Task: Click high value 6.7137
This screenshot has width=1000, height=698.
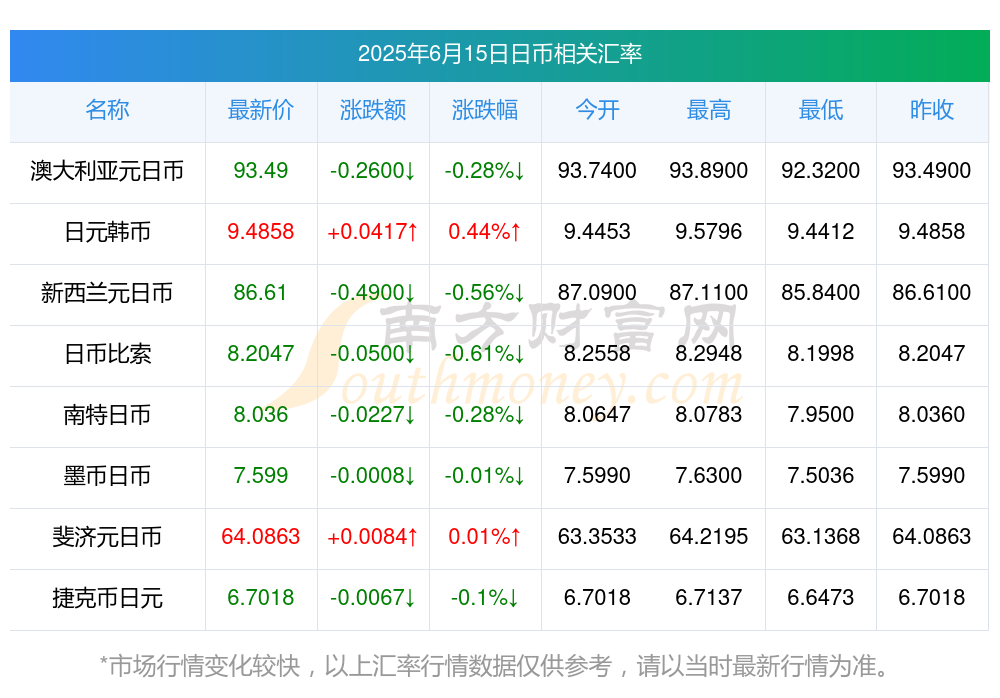Action: pos(709,597)
